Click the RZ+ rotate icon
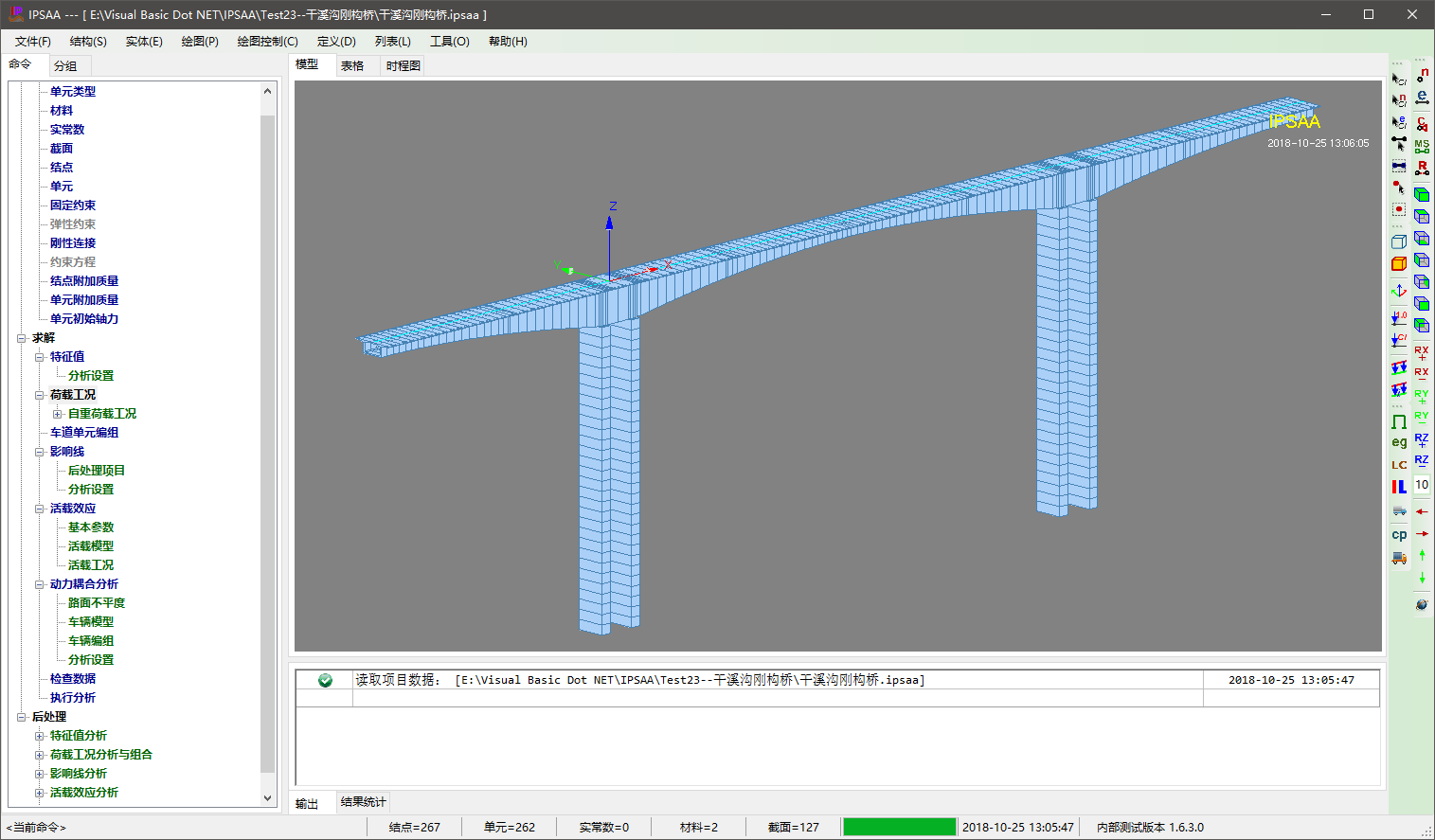Screen dimensions: 1435x840 click(1422, 439)
